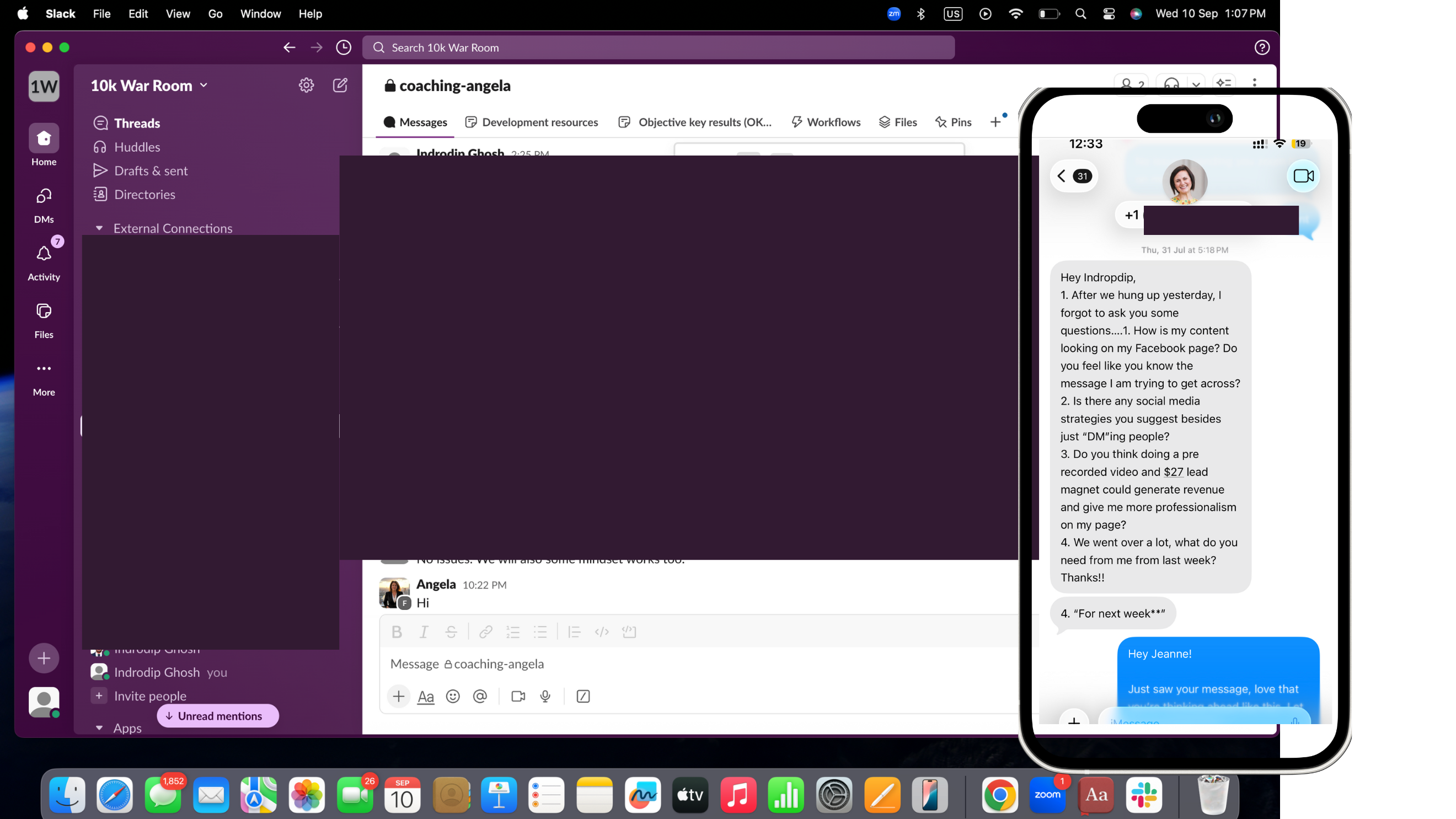Click the mention @ icon

pyautogui.click(x=480, y=697)
